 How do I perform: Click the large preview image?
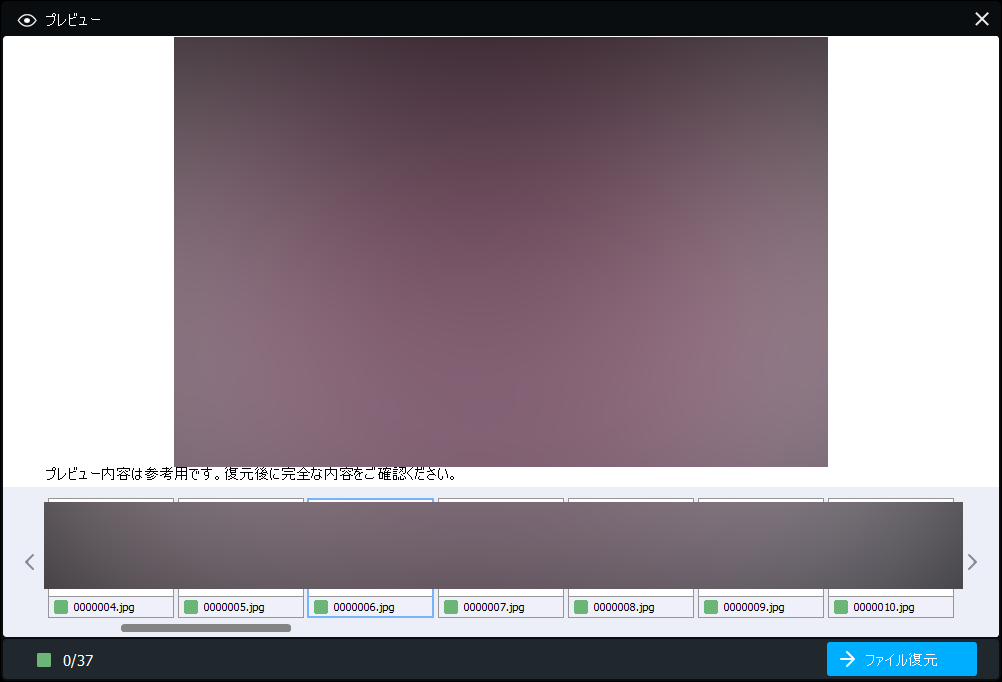pos(500,251)
